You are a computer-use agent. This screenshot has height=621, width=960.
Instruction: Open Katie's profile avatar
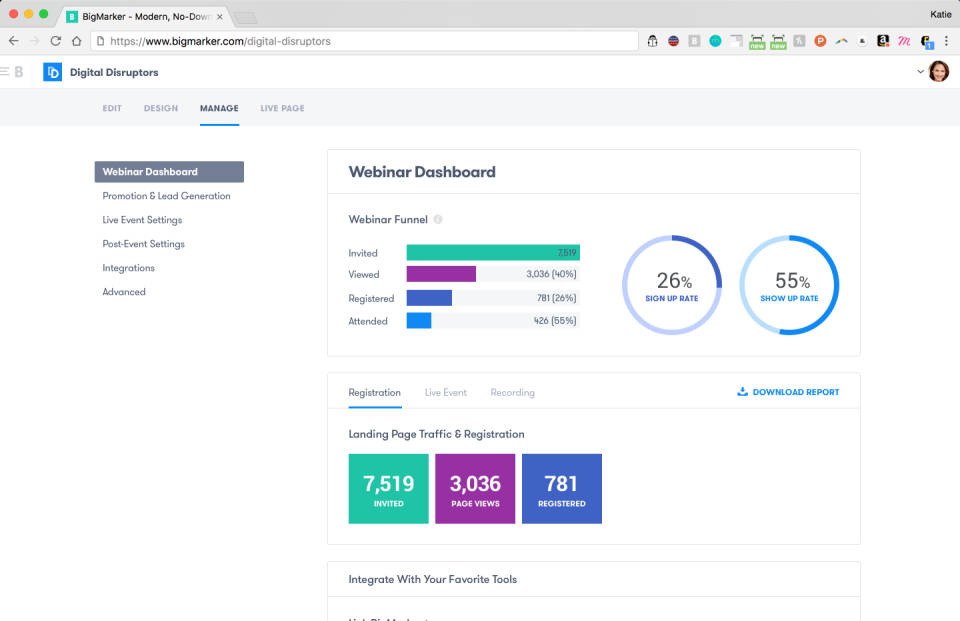938,71
